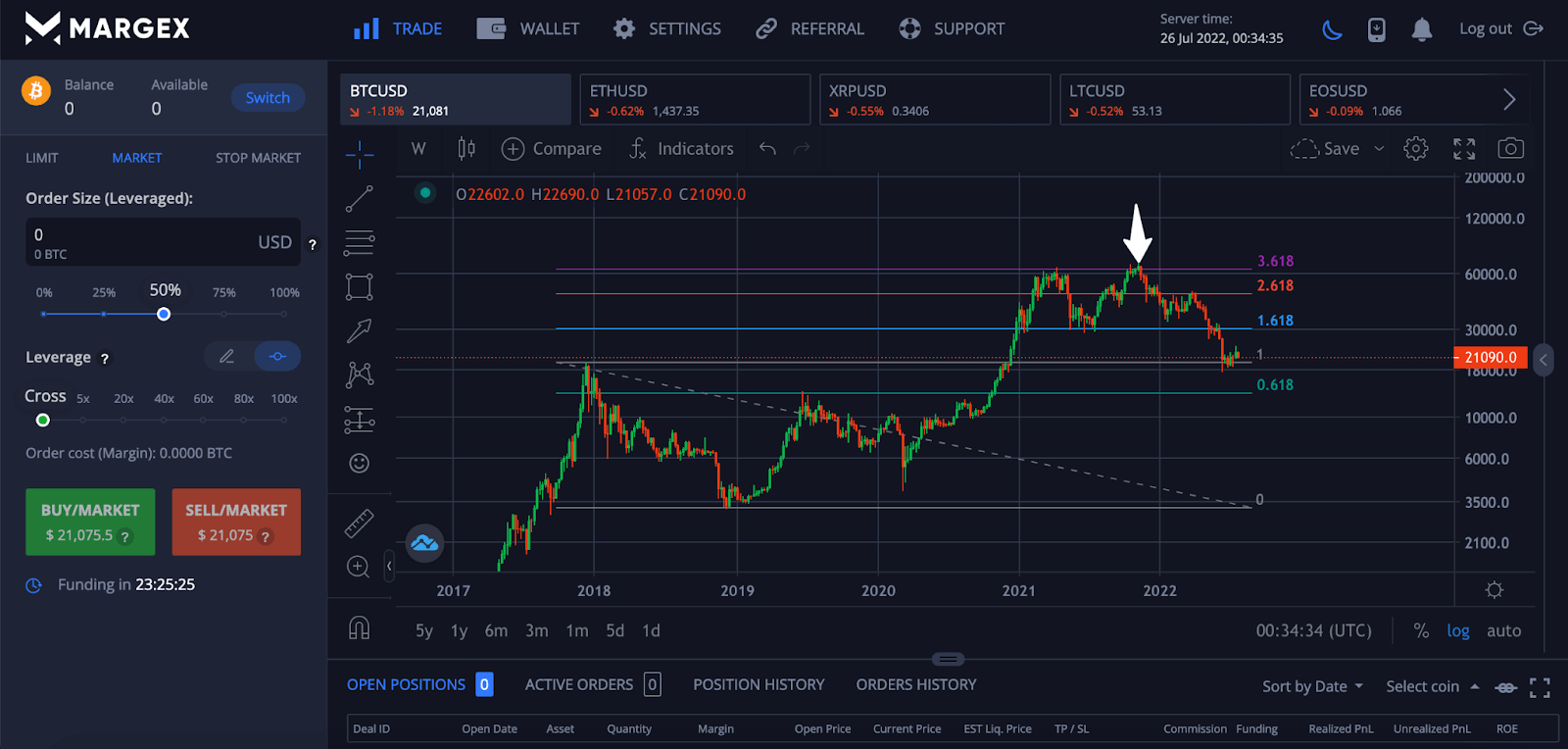Open the Fibonacci retracement tool group

[x=360, y=242]
